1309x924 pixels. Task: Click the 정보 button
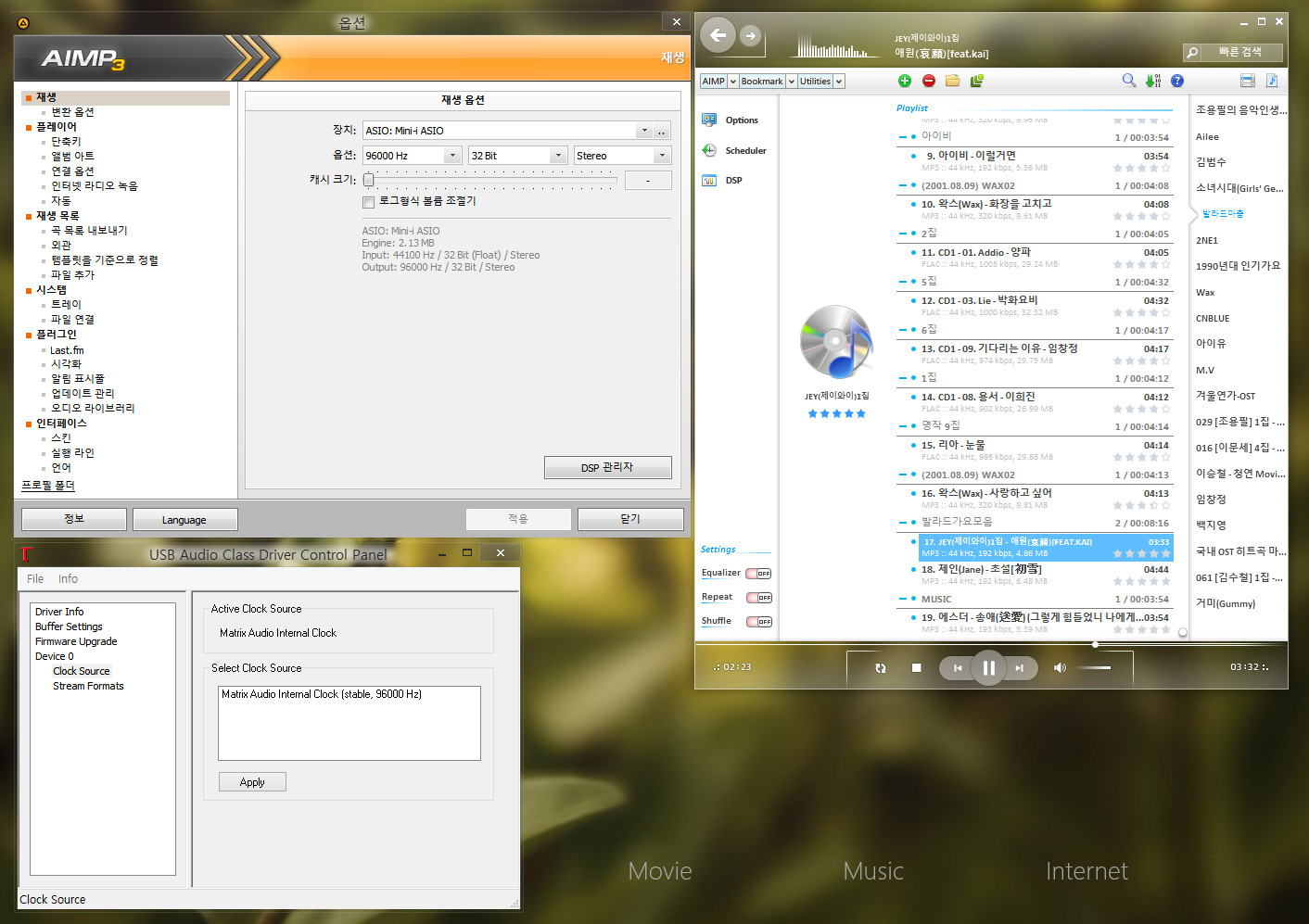[x=74, y=519]
